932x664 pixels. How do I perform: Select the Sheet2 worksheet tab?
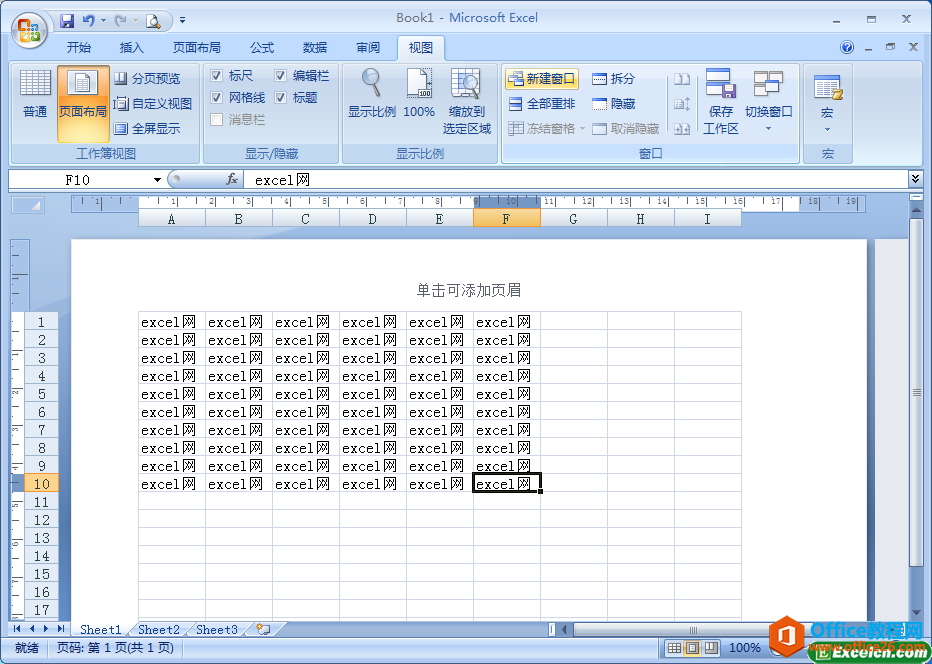158,629
